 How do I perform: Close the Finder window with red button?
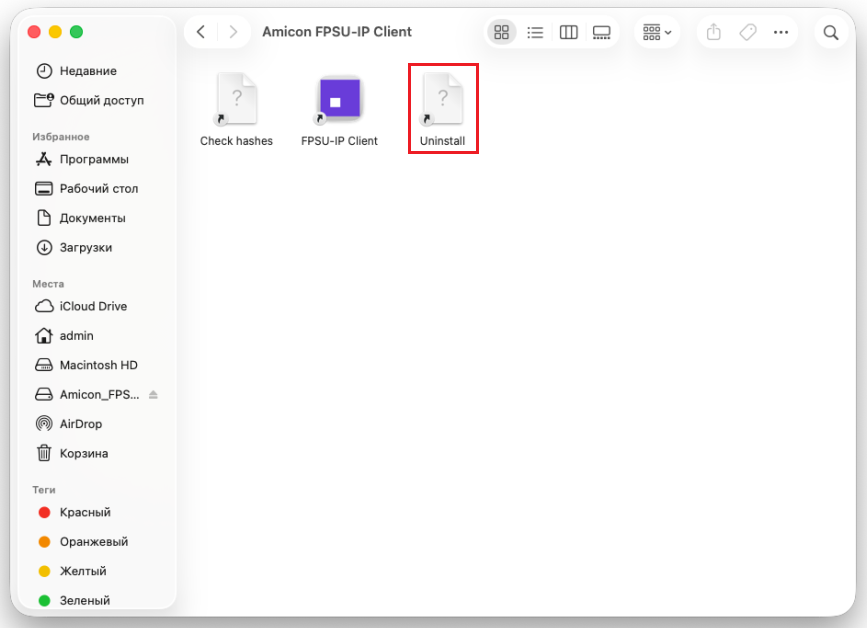tap(34, 32)
